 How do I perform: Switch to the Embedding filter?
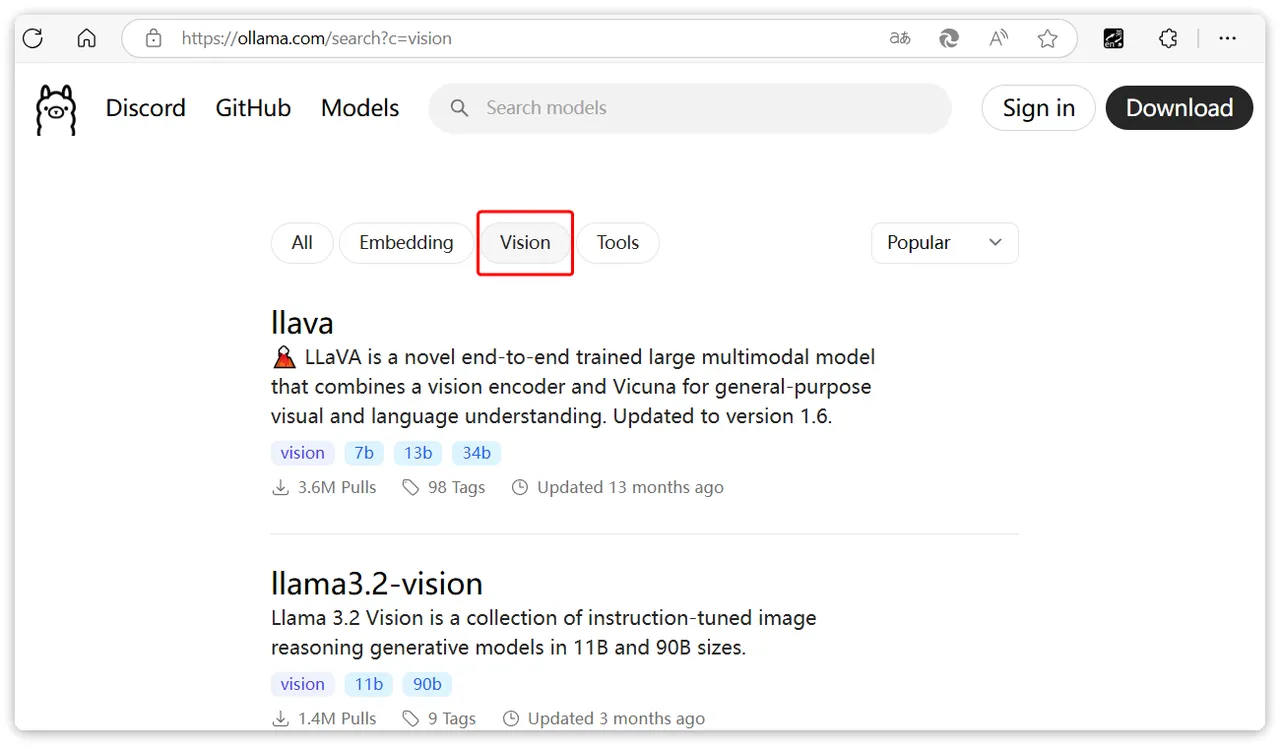tap(406, 243)
